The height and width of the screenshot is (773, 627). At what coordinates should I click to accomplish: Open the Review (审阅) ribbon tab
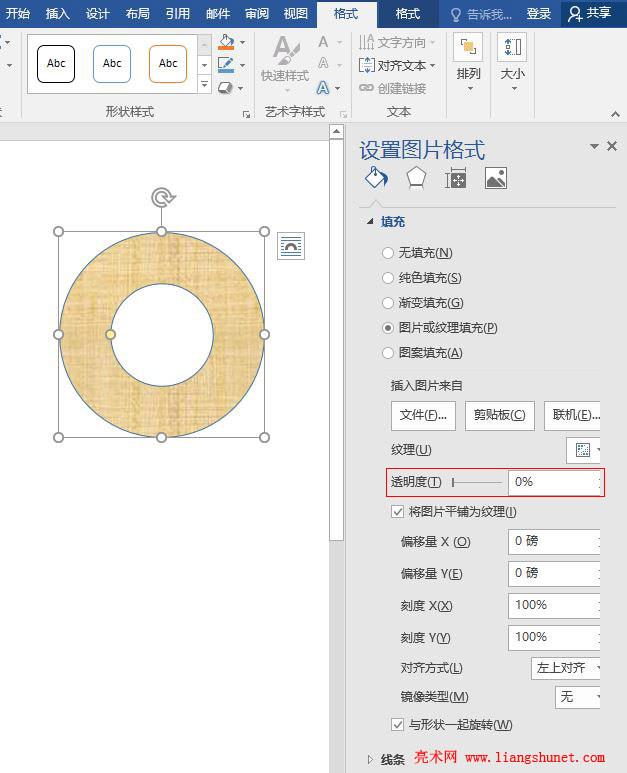[257, 14]
